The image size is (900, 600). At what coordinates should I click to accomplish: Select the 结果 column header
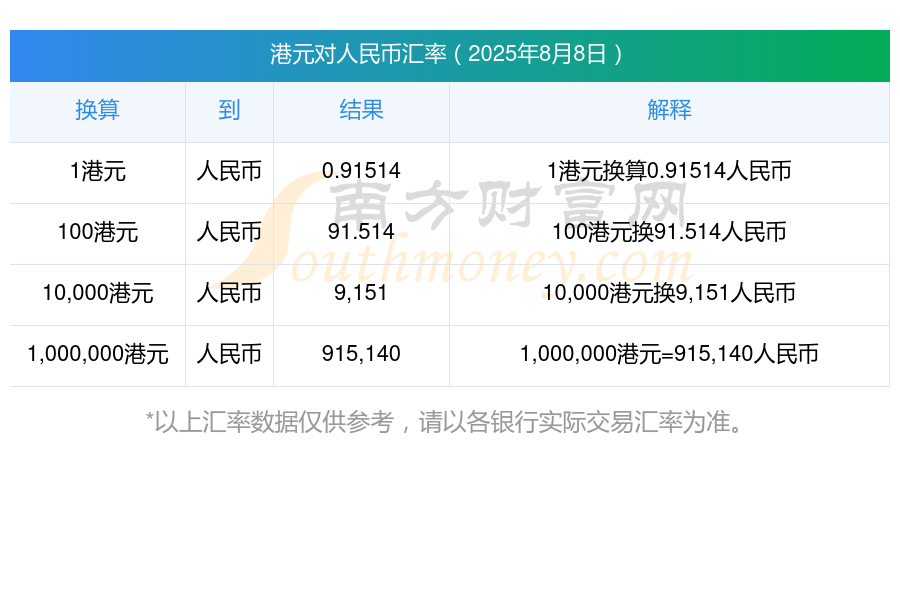[x=361, y=110]
